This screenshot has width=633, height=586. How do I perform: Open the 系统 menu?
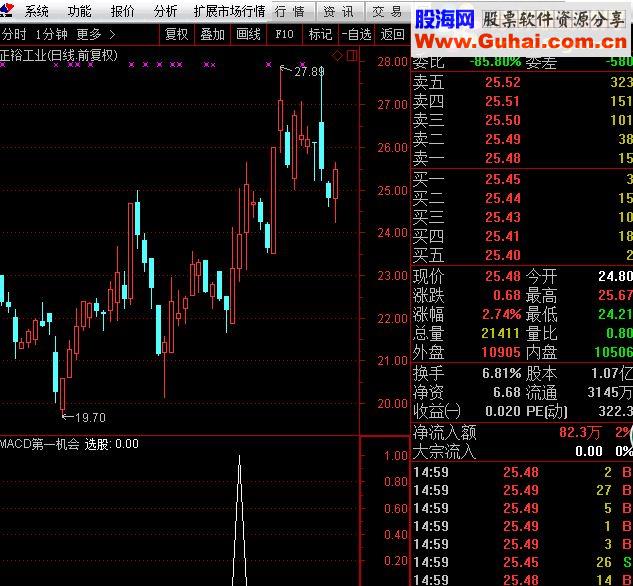[x=36, y=11]
